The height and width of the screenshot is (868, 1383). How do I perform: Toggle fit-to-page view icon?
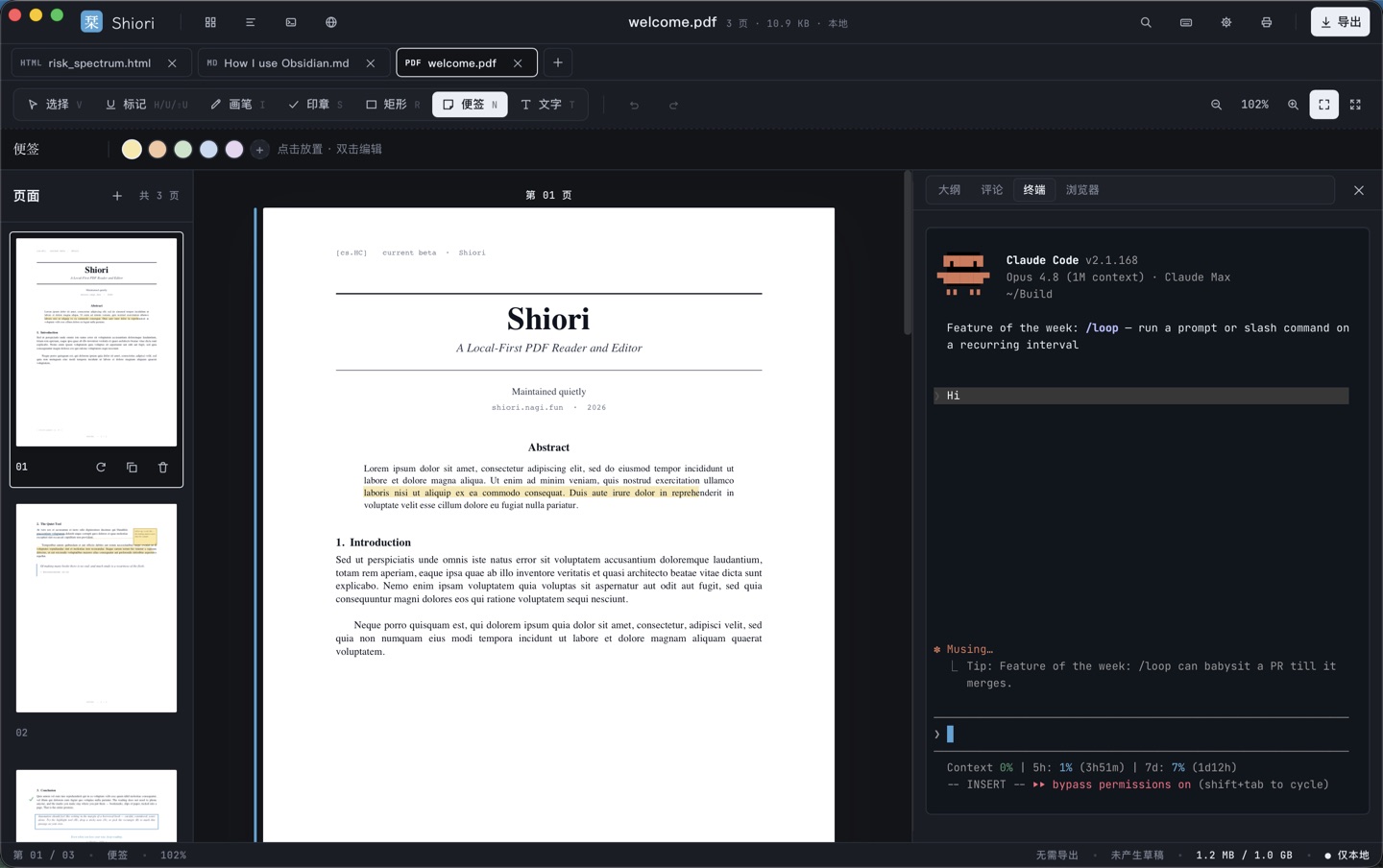1324,105
